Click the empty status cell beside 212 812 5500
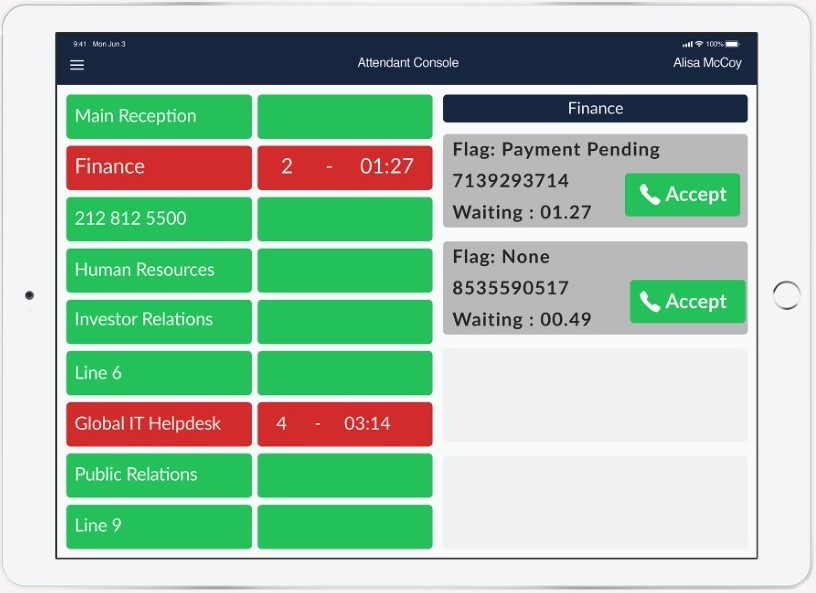This screenshot has width=816, height=593. (345, 219)
